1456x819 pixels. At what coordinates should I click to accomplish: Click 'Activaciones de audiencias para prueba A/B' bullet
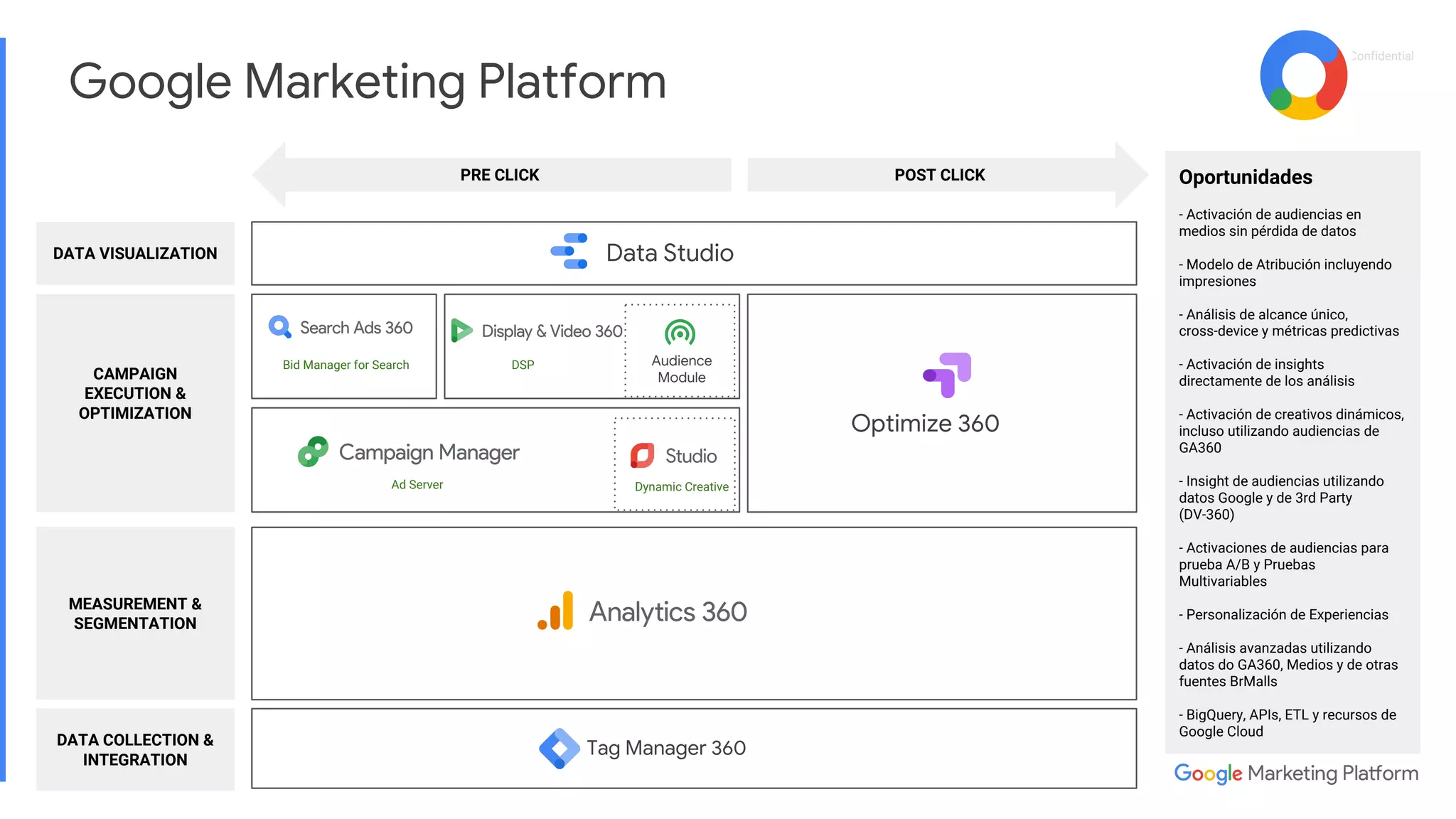coord(1284,564)
